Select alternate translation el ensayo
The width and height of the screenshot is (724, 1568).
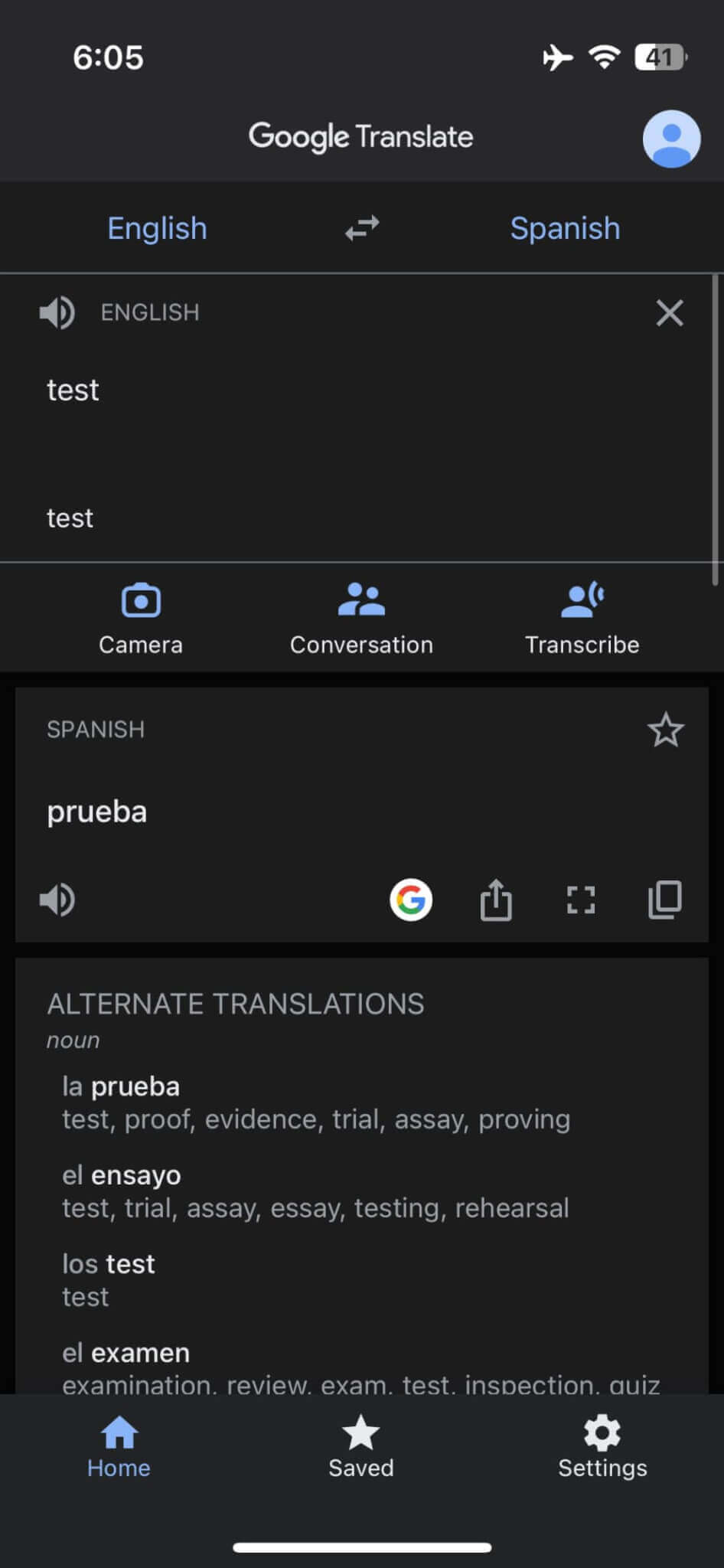pyautogui.click(x=122, y=1175)
